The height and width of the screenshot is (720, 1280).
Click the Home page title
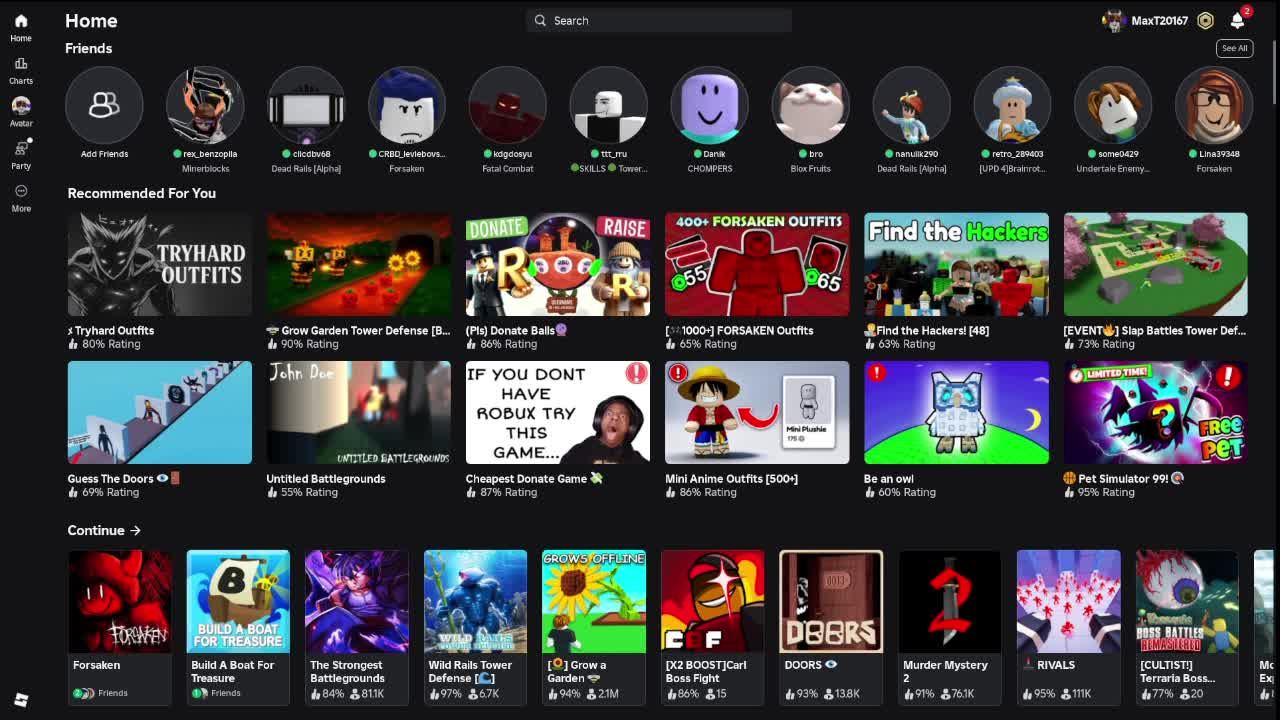click(91, 20)
